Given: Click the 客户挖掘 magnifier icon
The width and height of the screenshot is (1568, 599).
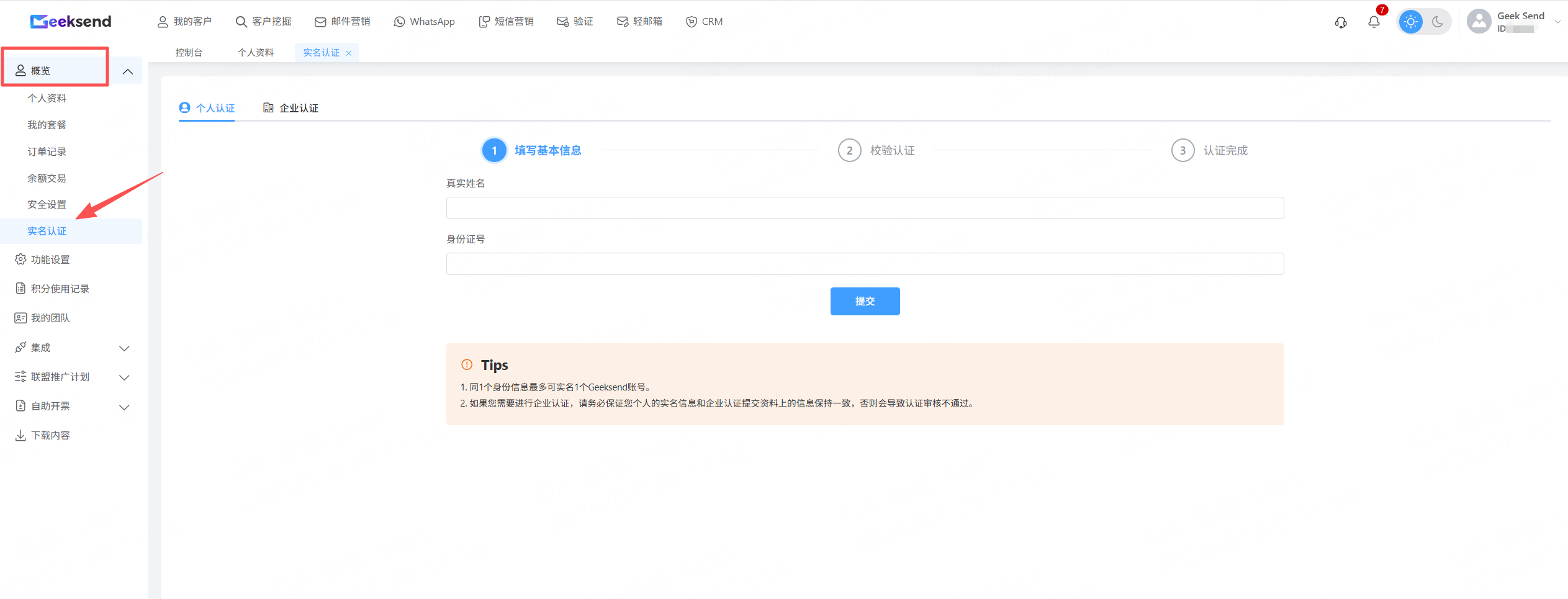Looking at the screenshot, I should tap(241, 22).
